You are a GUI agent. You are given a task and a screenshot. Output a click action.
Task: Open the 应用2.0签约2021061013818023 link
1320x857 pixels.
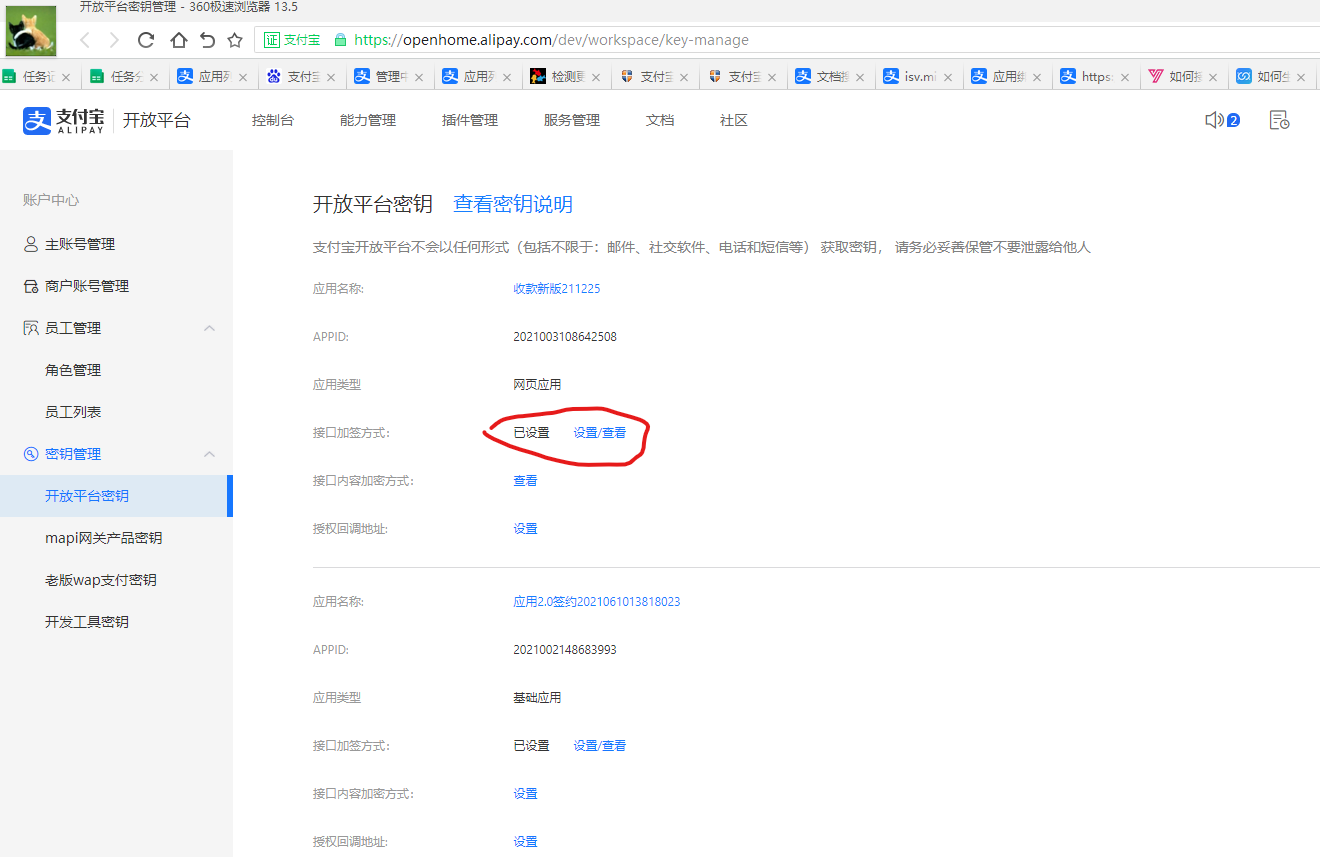point(597,602)
